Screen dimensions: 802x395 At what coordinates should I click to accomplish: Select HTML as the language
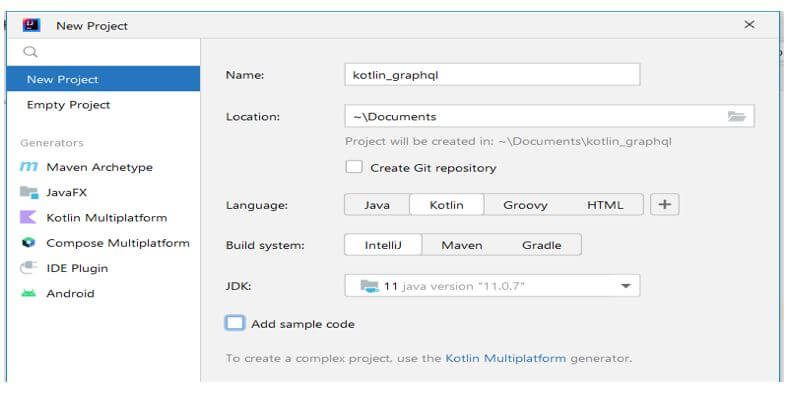pos(605,205)
